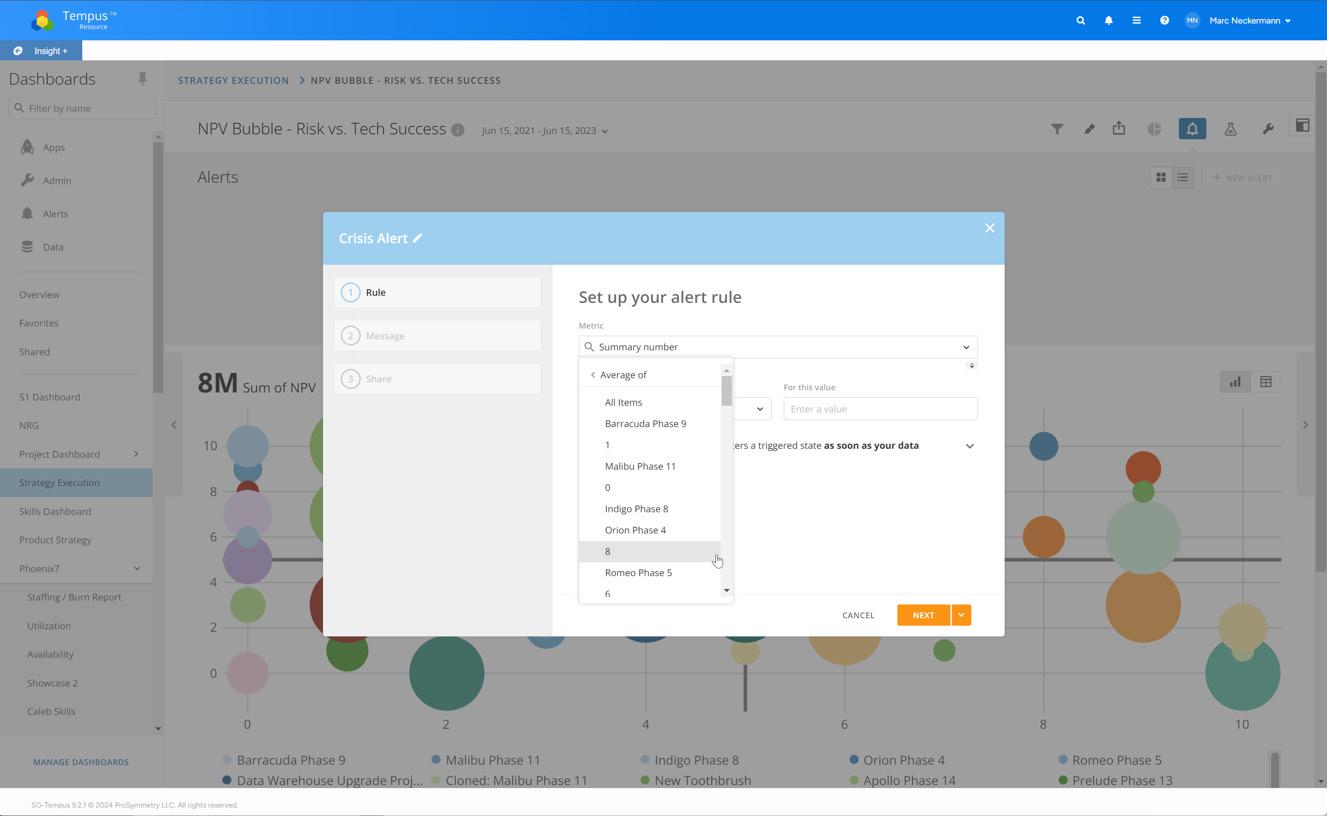Click the pie chart icon in dashboard toolbar

pyautogui.click(x=1154, y=129)
